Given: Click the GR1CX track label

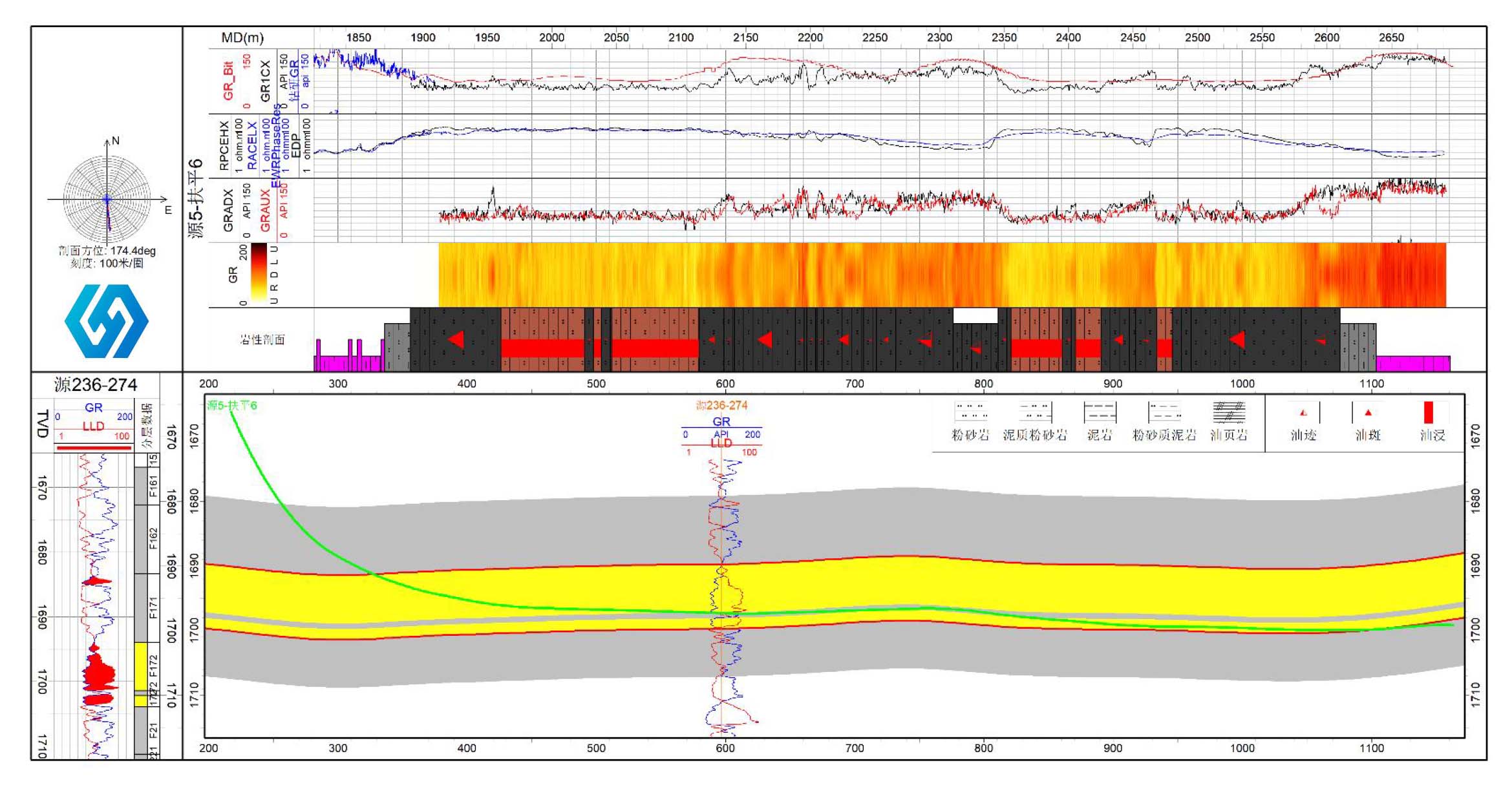Looking at the screenshot, I should point(265,81).
